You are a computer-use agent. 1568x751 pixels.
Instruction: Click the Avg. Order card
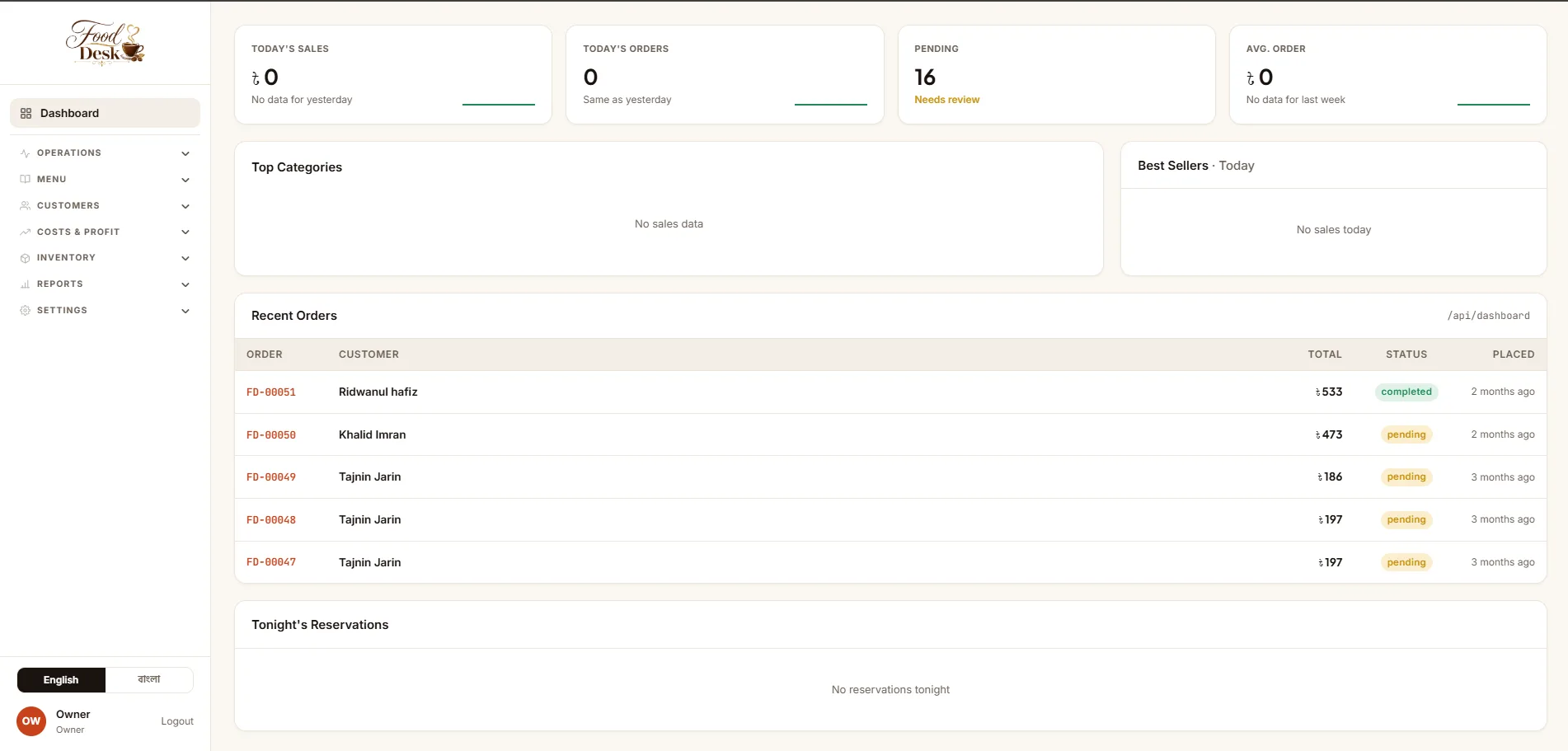coord(1388,75)
